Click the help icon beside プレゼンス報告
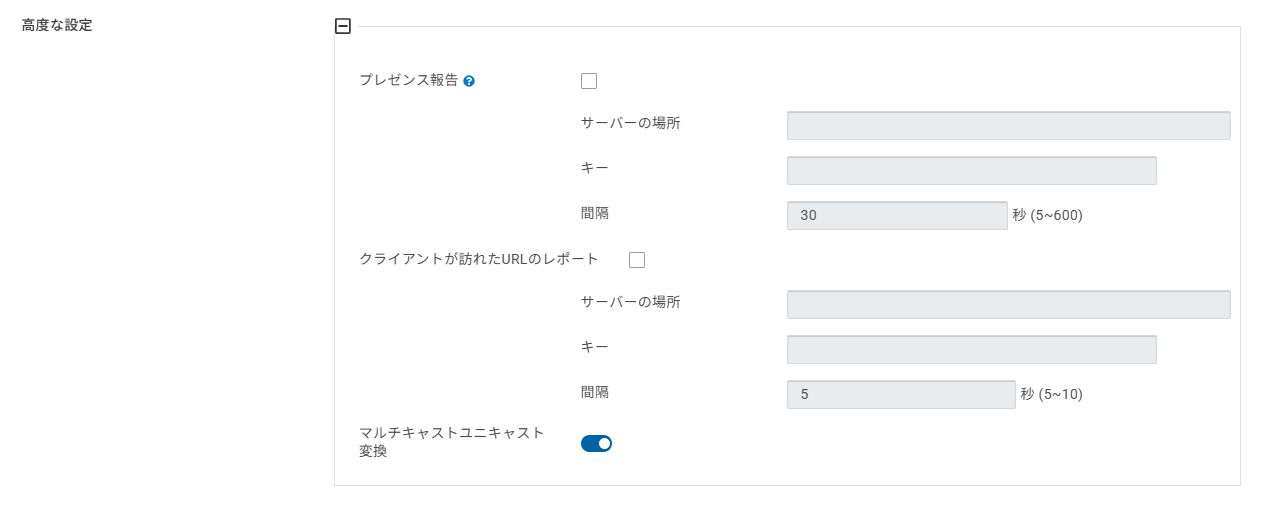 (469, 81)
